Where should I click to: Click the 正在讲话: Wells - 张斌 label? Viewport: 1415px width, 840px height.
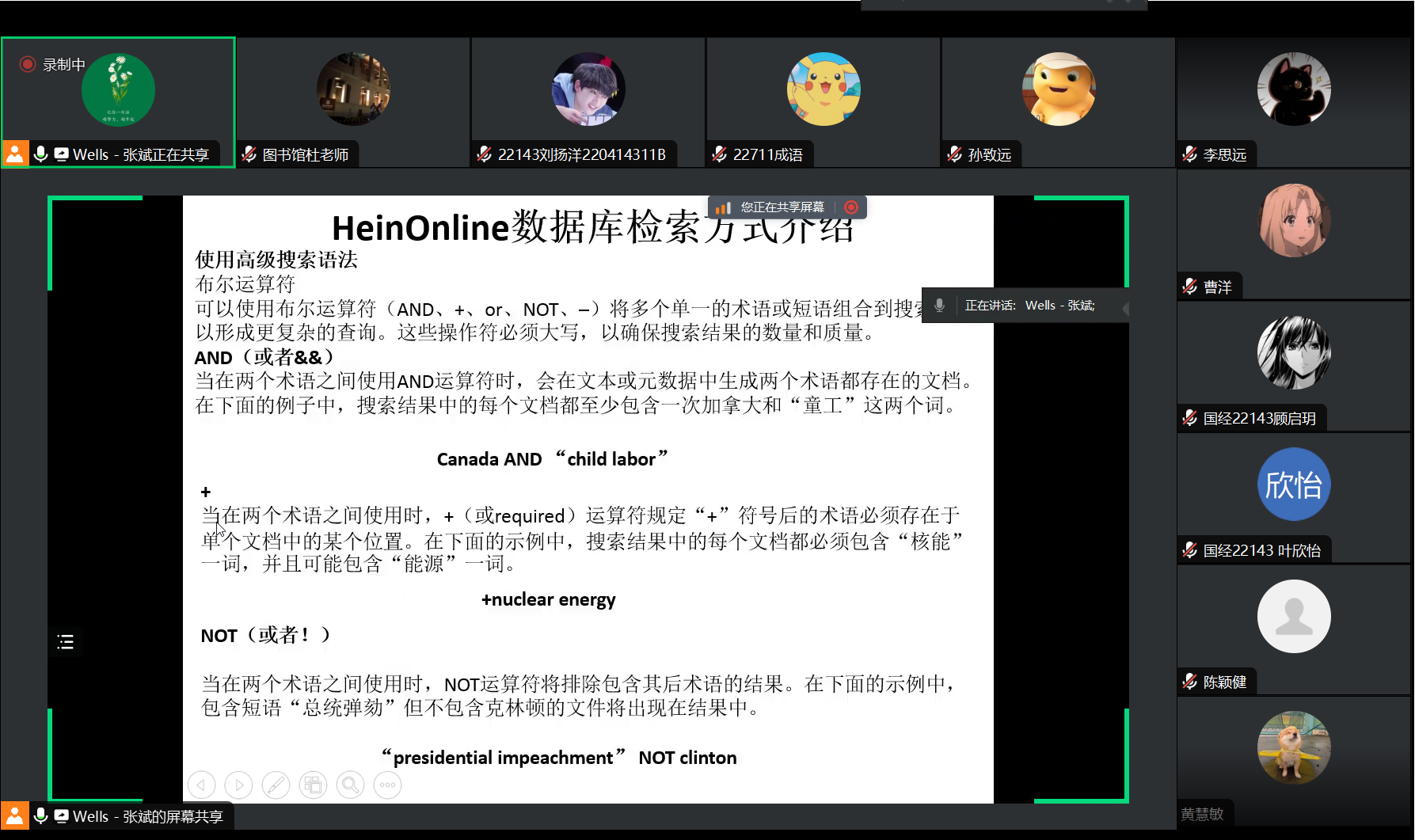[1029, 306]
